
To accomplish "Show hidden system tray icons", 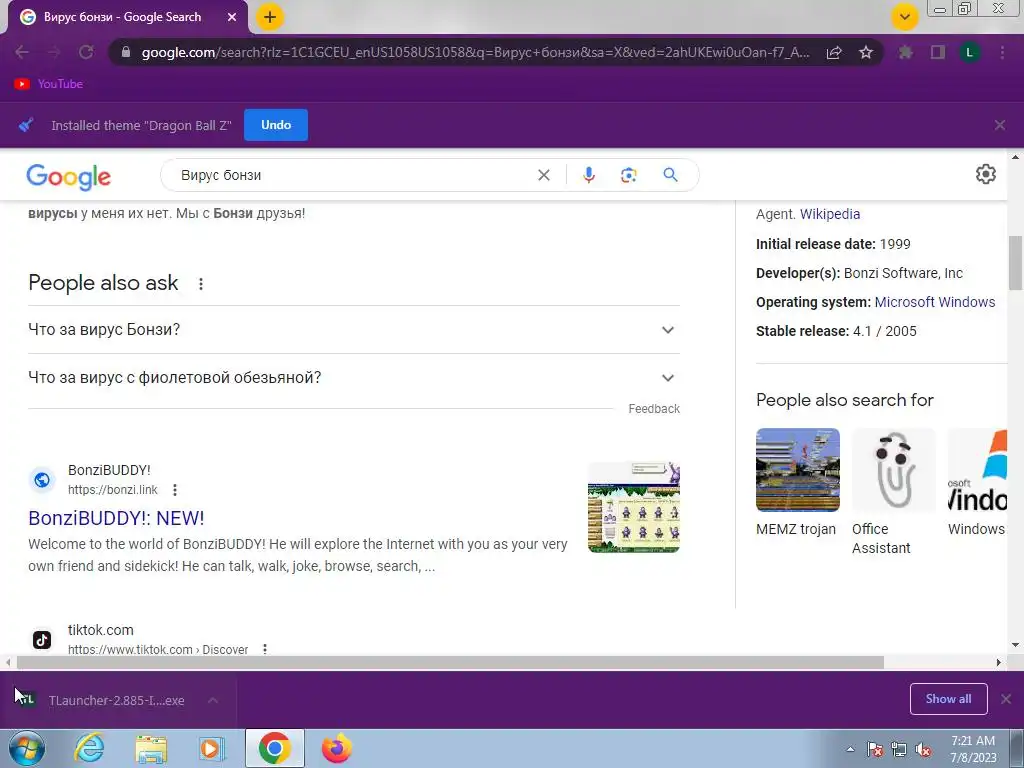I will [850, 749].
